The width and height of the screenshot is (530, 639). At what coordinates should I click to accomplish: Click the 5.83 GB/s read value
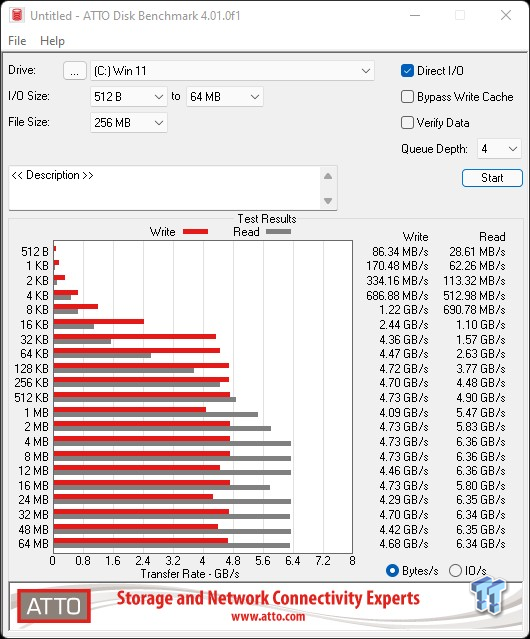[481, 427]
